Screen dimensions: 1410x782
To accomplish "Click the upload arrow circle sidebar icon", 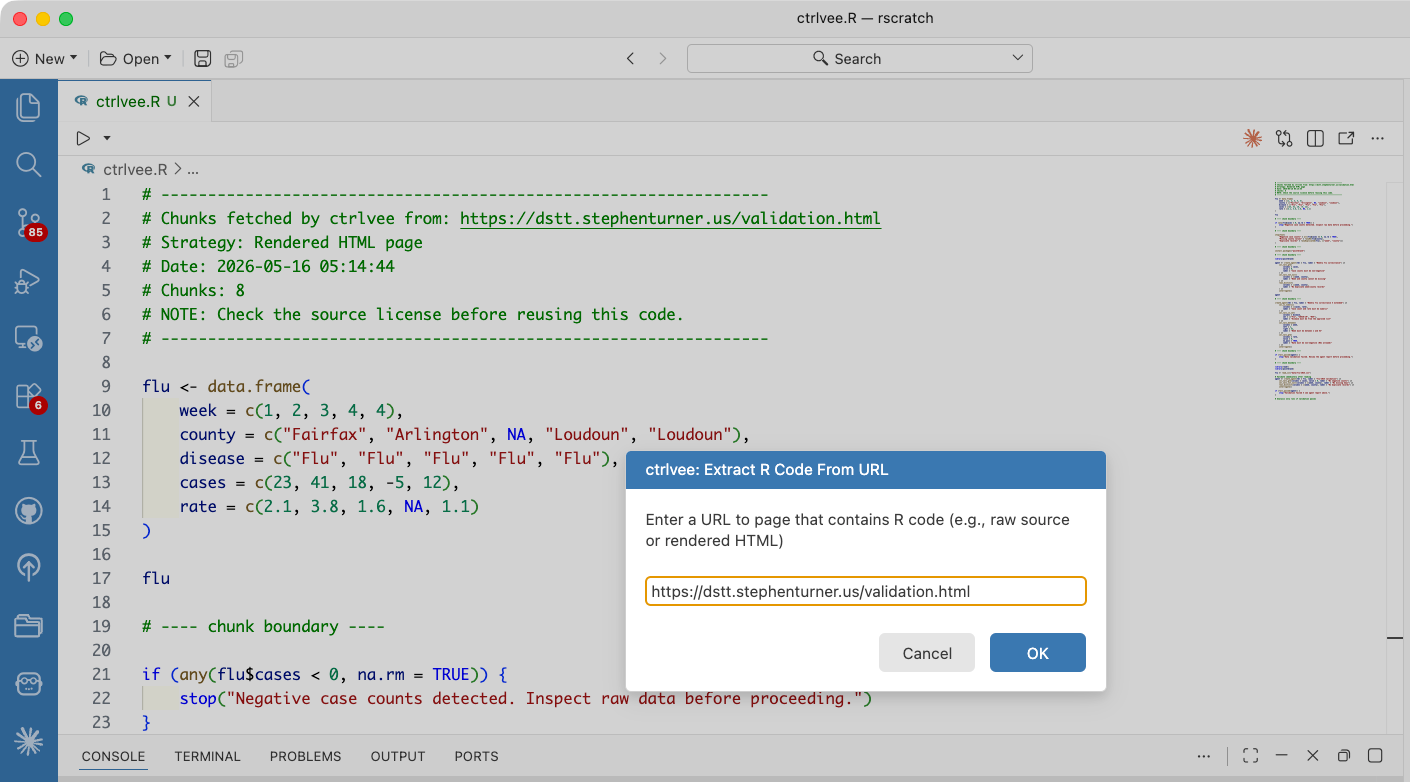I will pos(28,568).
